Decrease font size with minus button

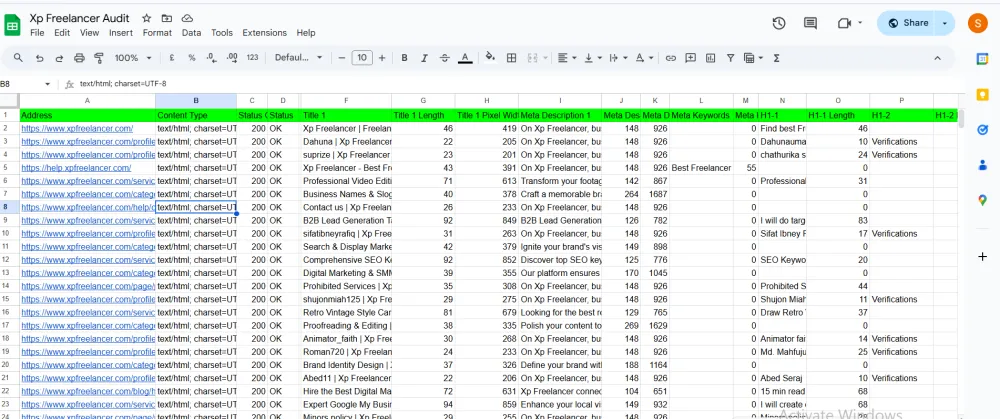[342, 58]
